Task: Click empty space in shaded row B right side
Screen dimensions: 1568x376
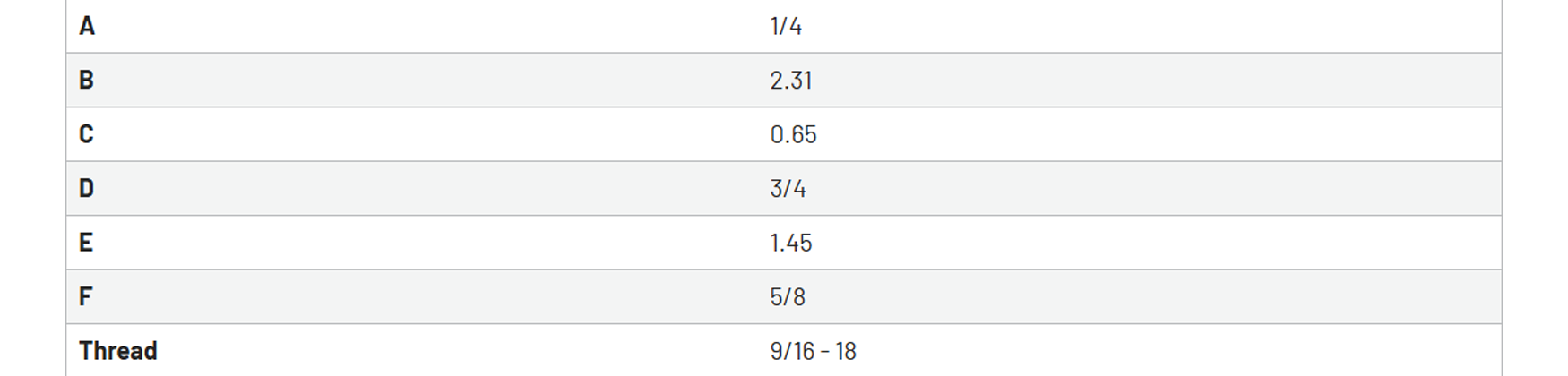Action: click(1165, 81)
